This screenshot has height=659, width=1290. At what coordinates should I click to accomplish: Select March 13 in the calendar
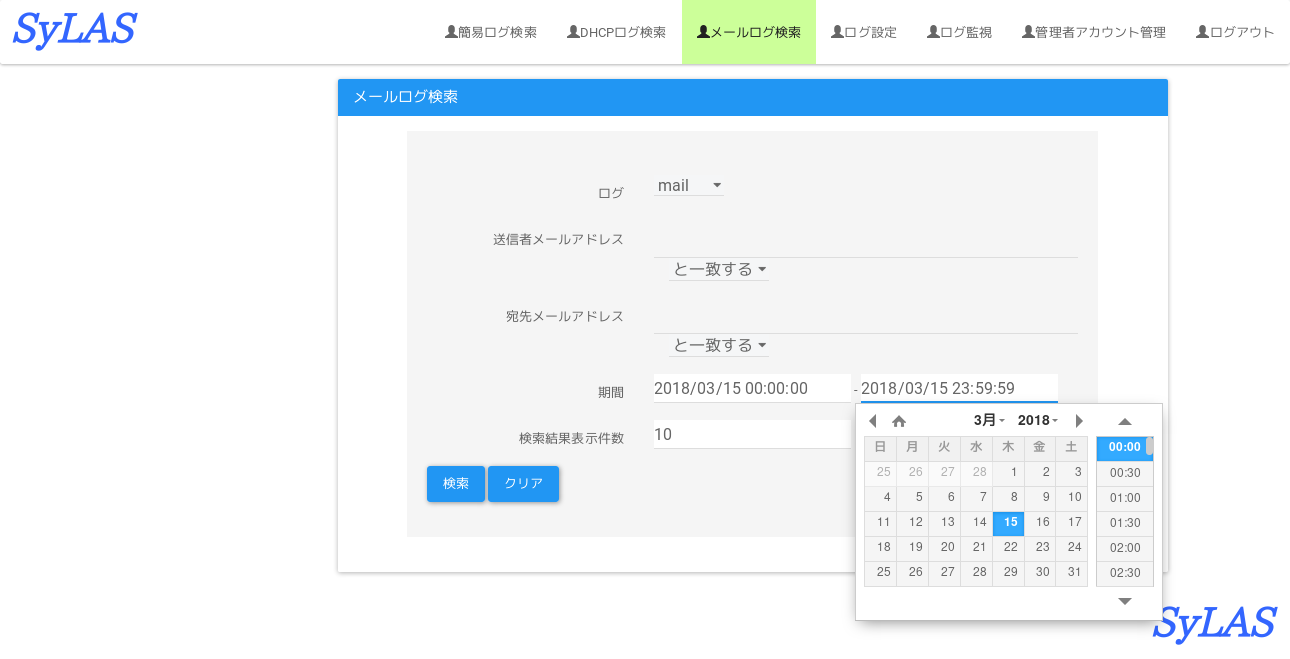[x=945, y=522]
